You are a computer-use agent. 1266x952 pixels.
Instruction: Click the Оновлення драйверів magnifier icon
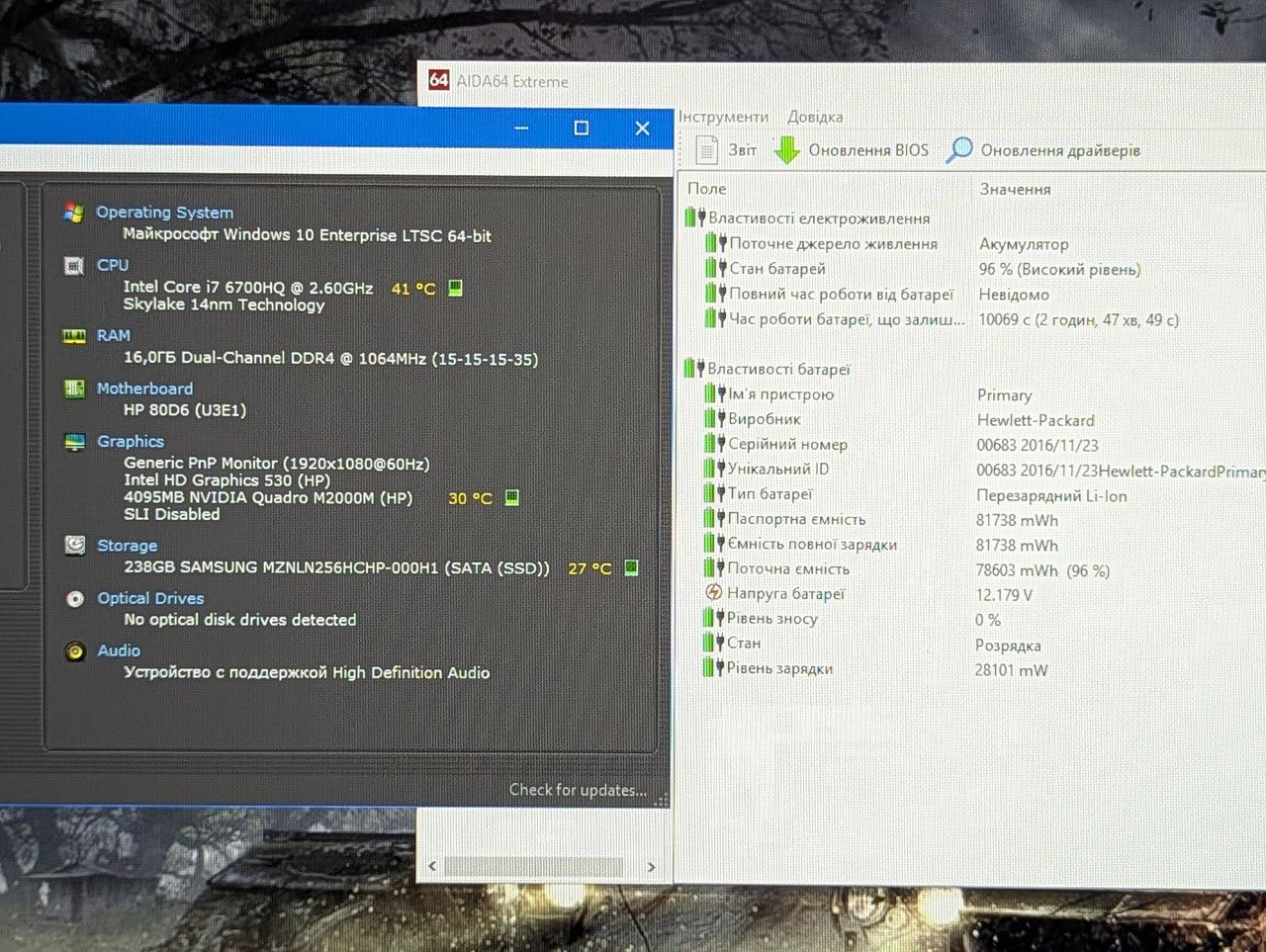click(x=958, y=150)
